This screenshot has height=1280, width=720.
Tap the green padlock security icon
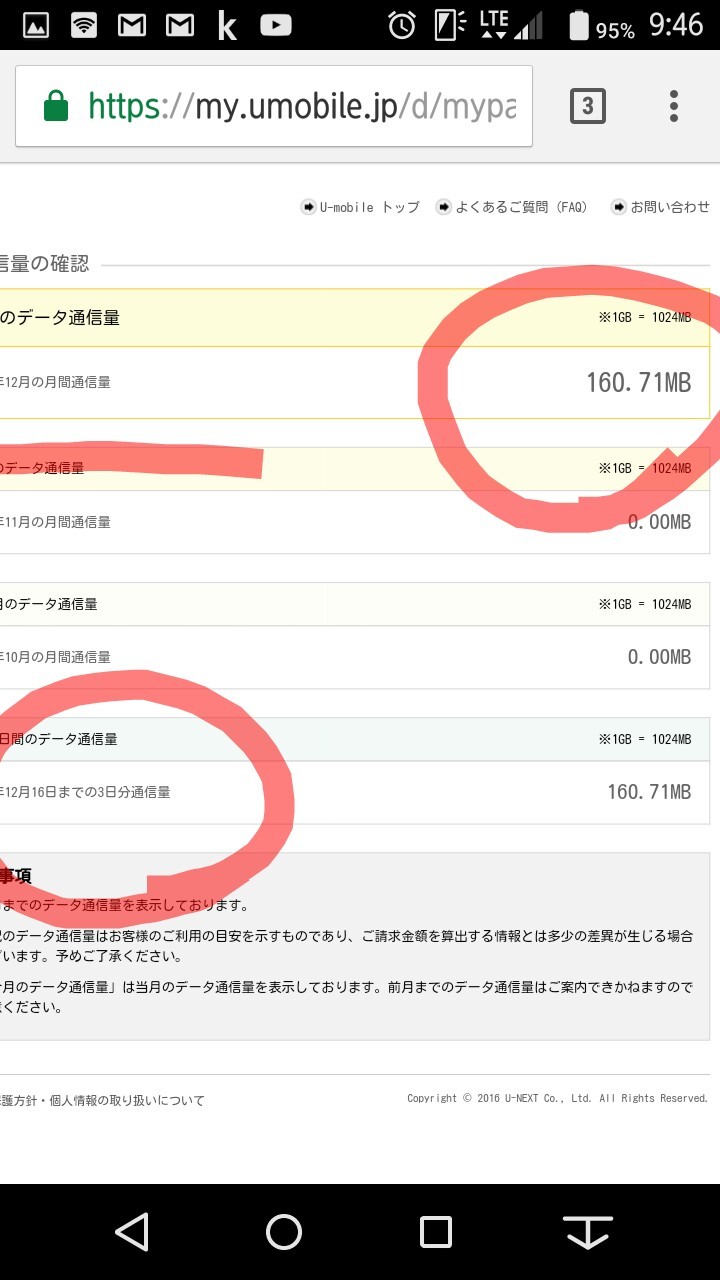coord(56,106)
